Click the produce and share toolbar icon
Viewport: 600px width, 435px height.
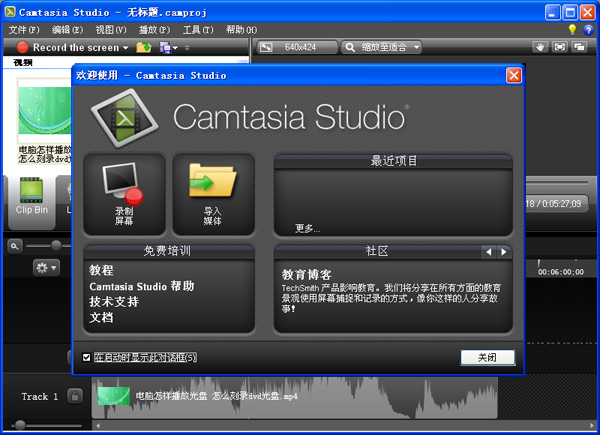165,47
